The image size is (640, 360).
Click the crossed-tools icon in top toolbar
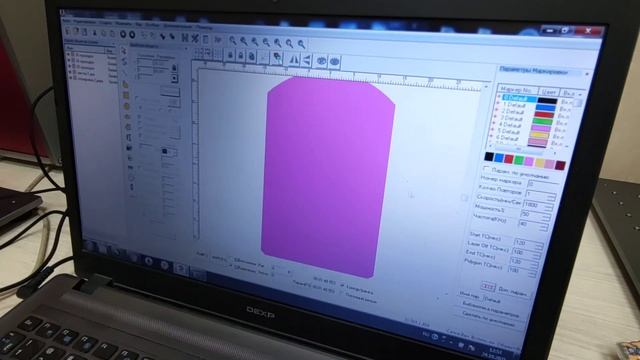(x=195, y=38)
